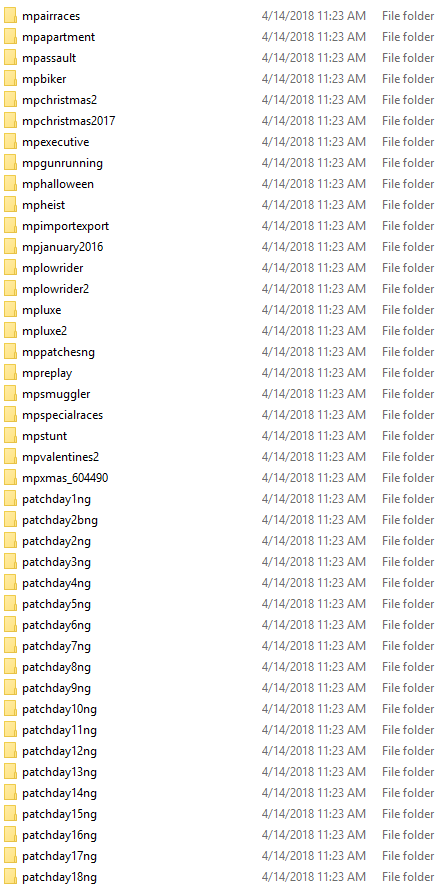Click the mpxmas_604490 folder name
Viewport: 443px width, 894px height.
click(x=65, y=478)
